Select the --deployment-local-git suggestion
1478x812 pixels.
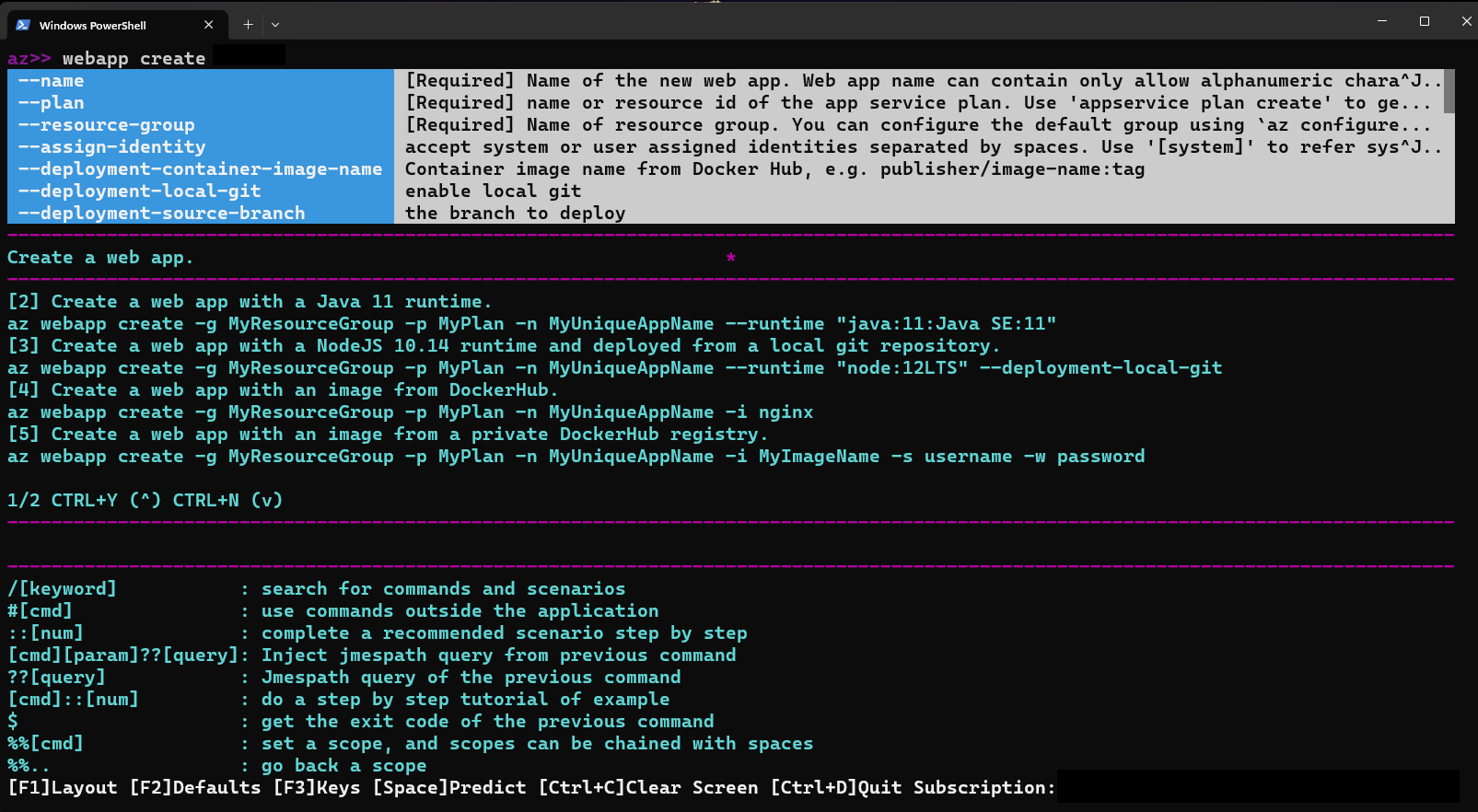point(140,191)
